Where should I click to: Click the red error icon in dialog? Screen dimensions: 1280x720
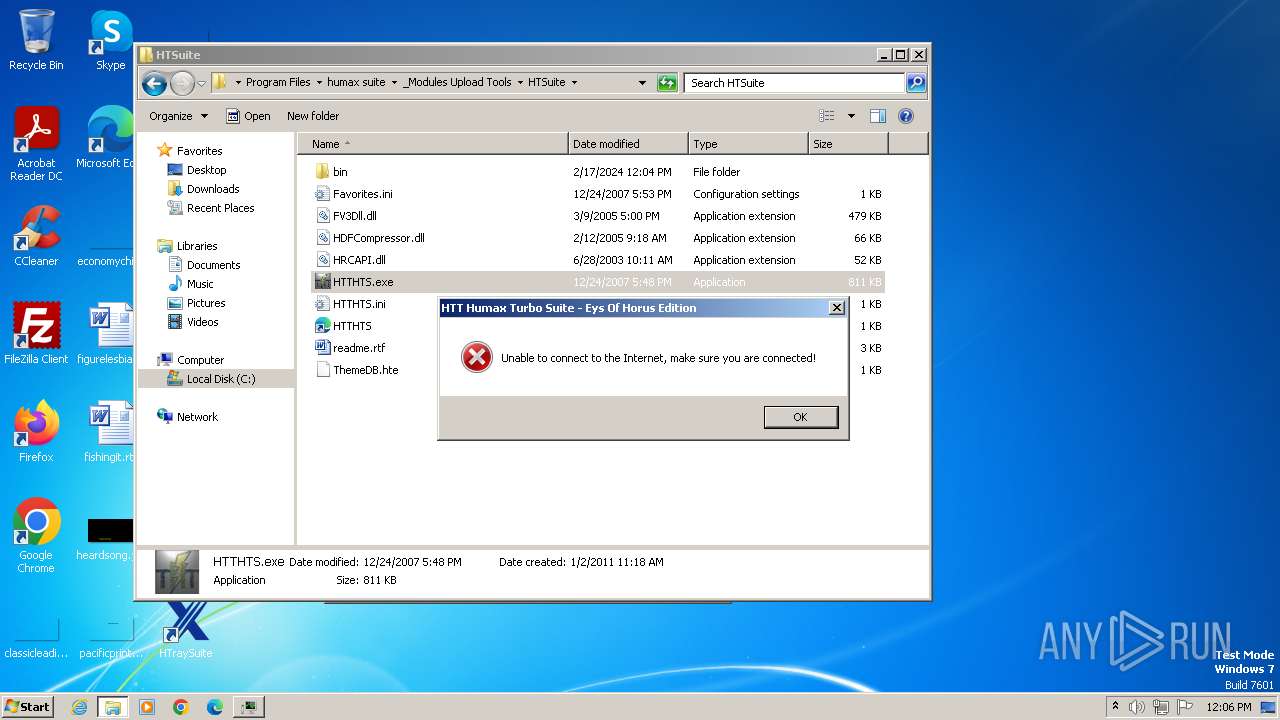click(x=477, y=357)
